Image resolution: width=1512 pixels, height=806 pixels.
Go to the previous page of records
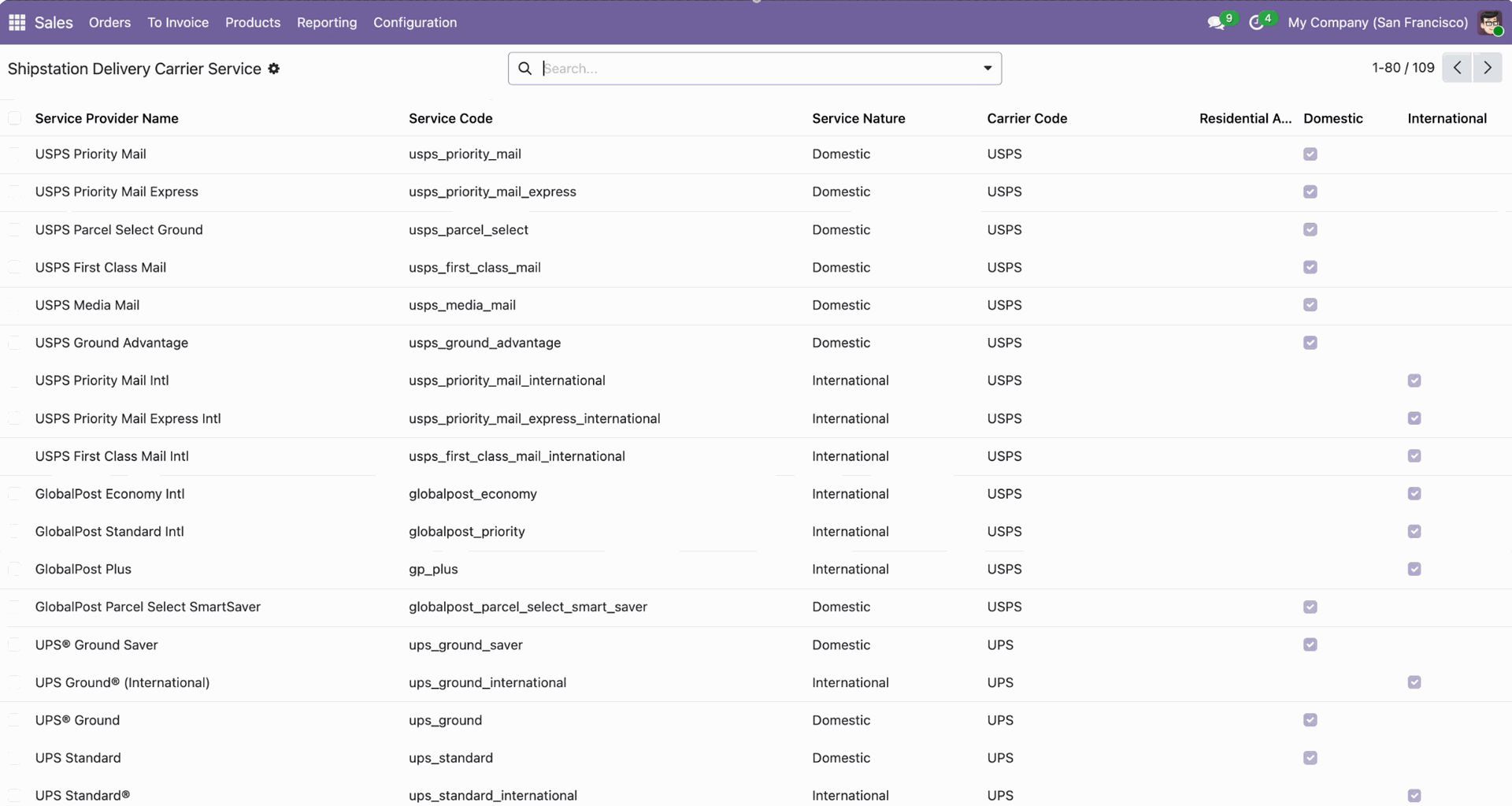(x=1458, y=68)
